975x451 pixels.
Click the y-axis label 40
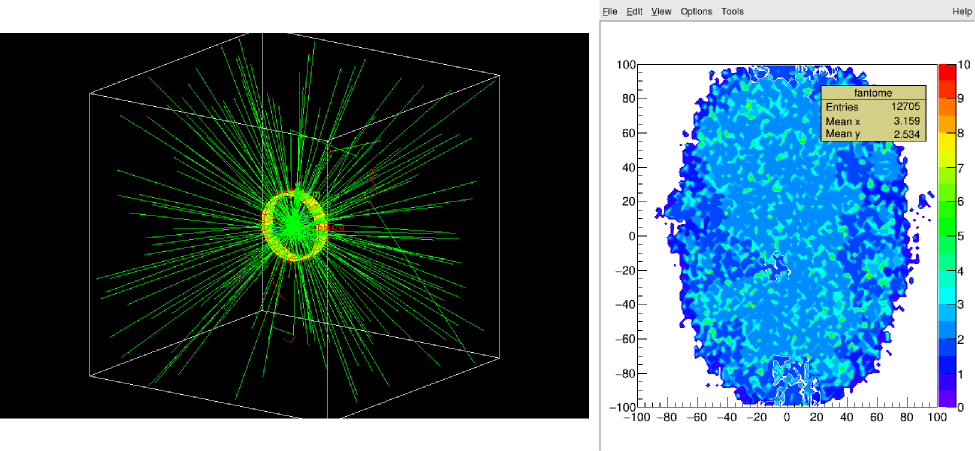coord(628,167)
